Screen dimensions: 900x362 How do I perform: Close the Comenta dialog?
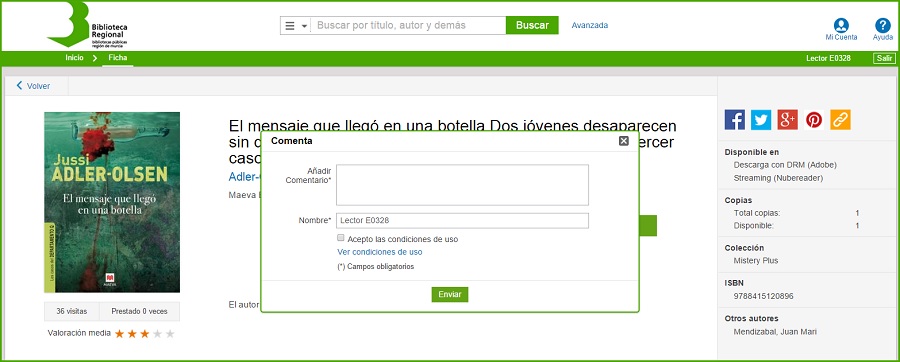click(x=624, y=141)
